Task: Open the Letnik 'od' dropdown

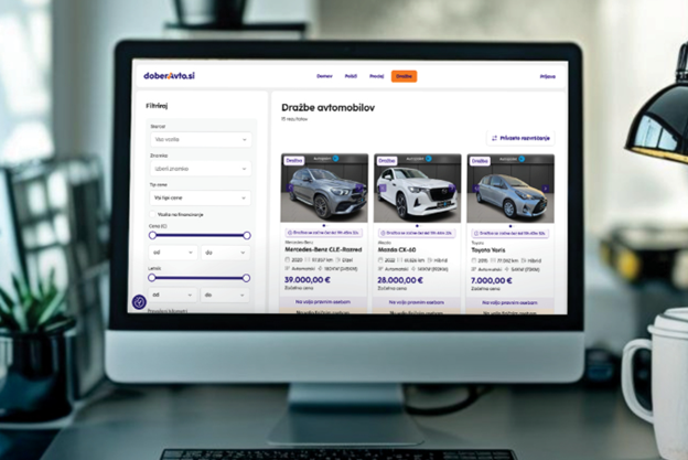Action: coord(172,295)
